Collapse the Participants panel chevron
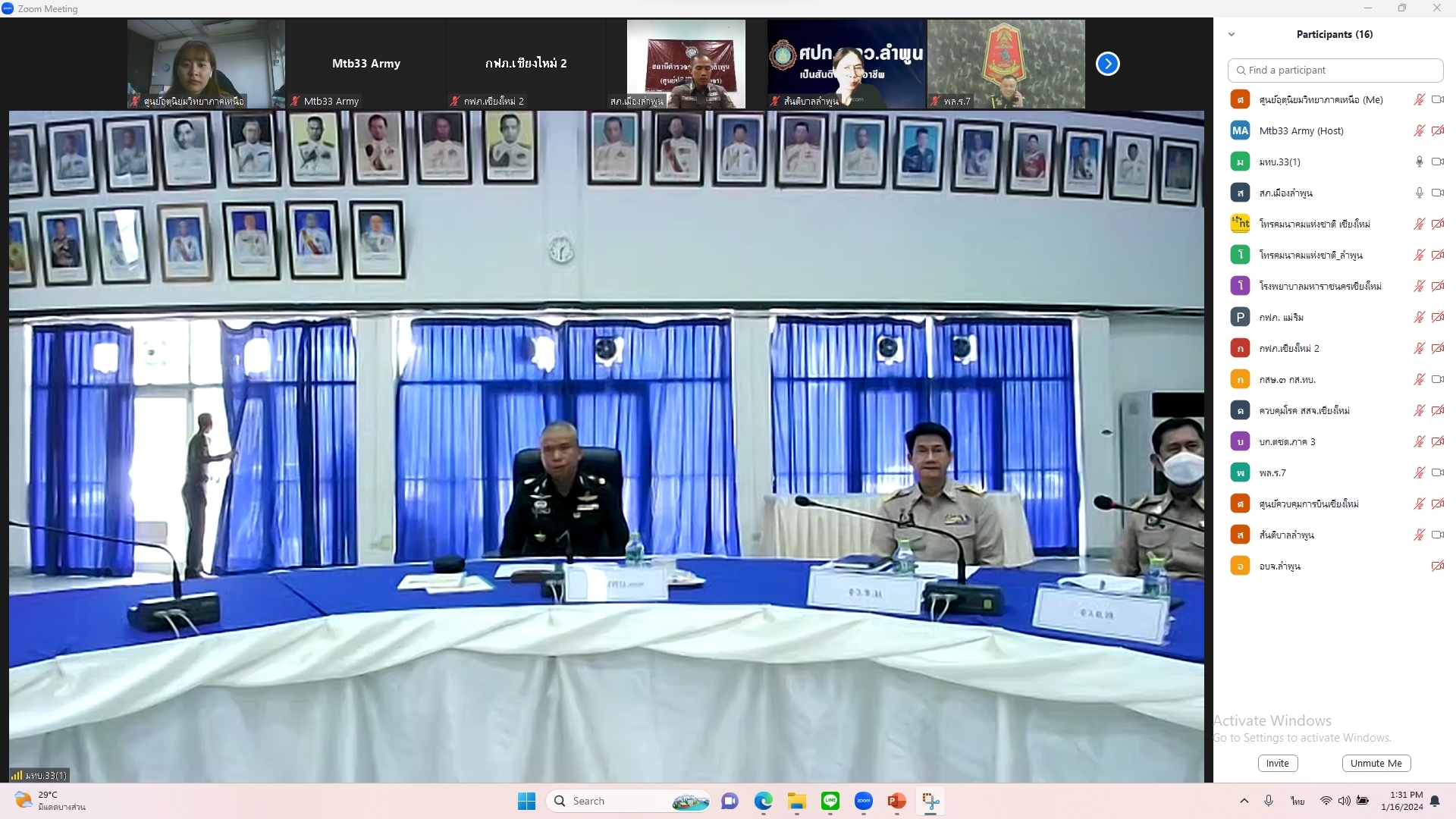Viewport: 1456px width, 819px height. point(1232,34)
